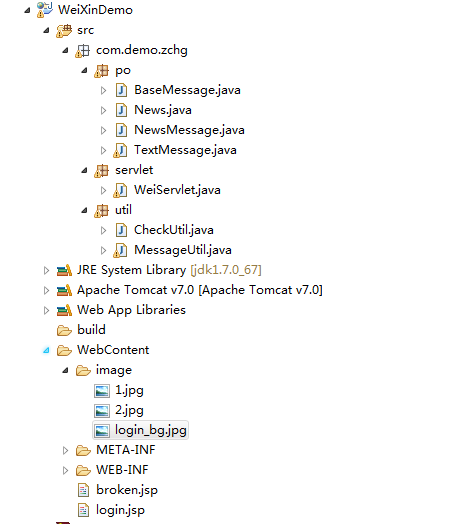Click the servlet package icon

pos(102,170)
